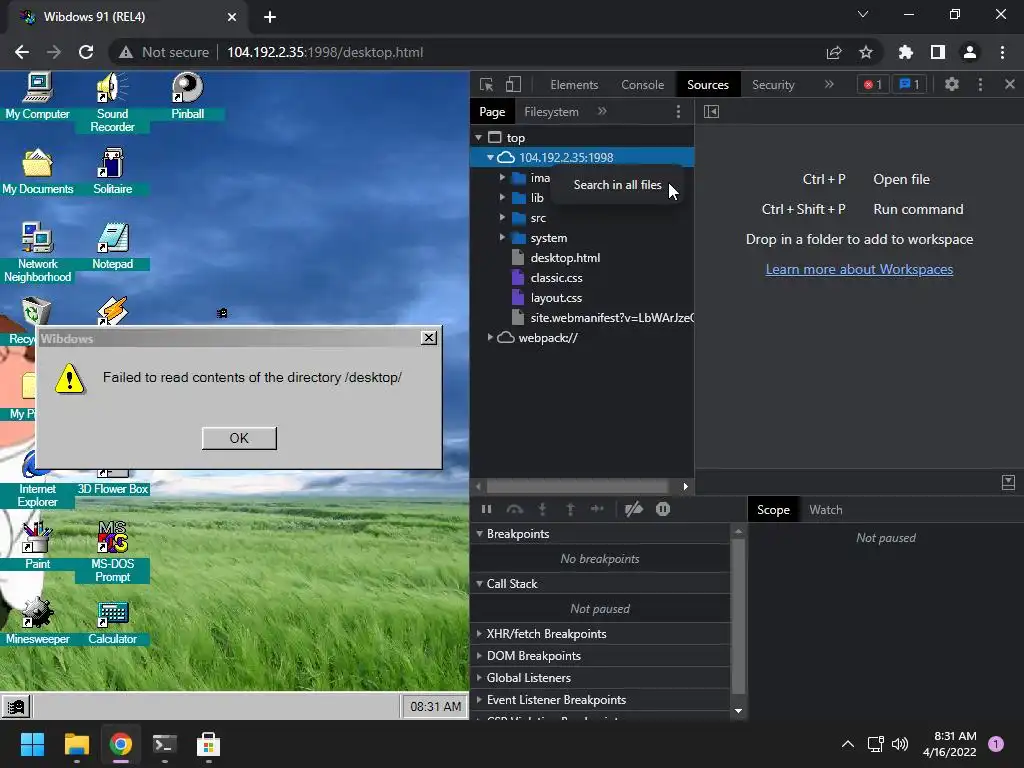Viewport: 1024px width, 768px height.
Task: Reload the page with the refresh button
Action: (x=86, y=52)
